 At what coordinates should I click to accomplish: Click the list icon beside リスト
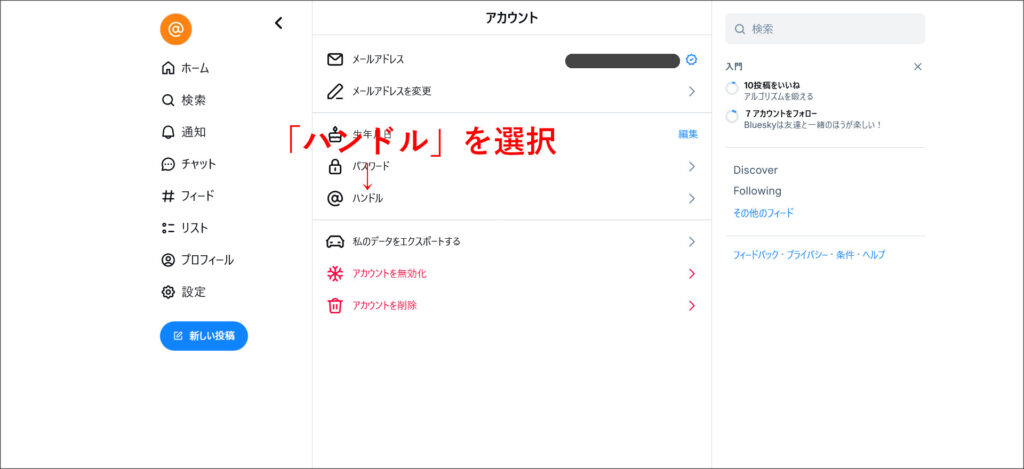click(168, 228)
